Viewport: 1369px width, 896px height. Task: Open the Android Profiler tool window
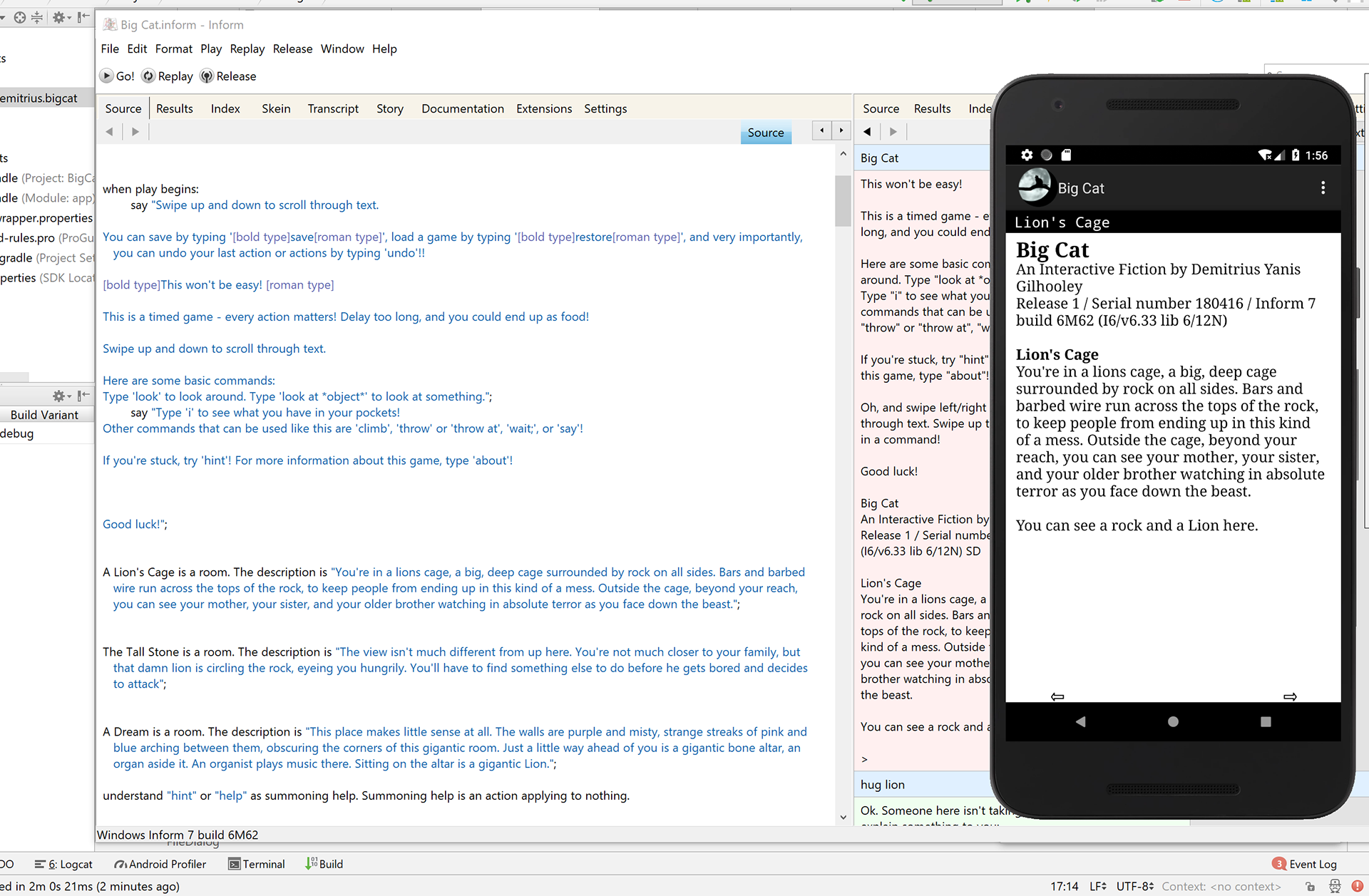[160, 864]
